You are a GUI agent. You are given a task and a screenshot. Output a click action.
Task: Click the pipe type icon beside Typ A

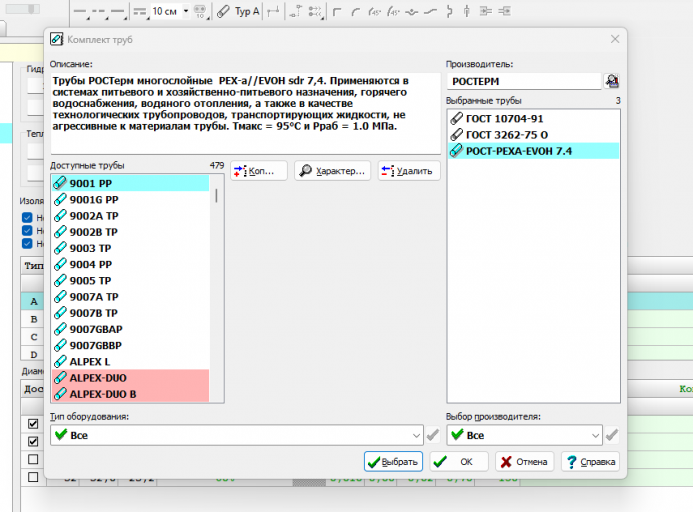coord(223,11)
